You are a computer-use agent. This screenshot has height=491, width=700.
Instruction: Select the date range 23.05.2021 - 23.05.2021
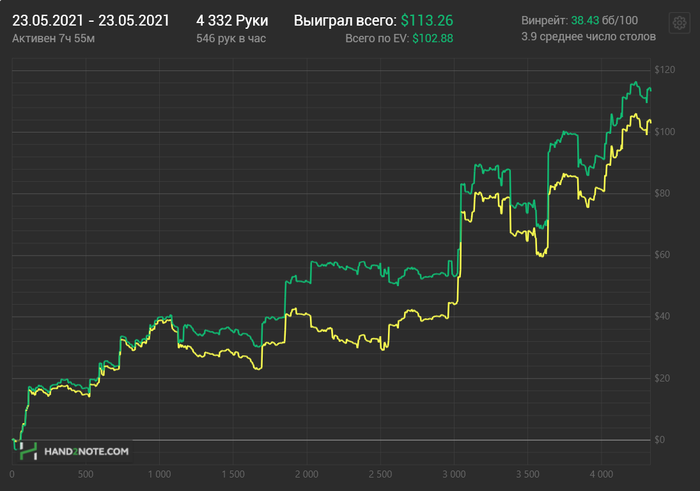[x=91, y=21]
